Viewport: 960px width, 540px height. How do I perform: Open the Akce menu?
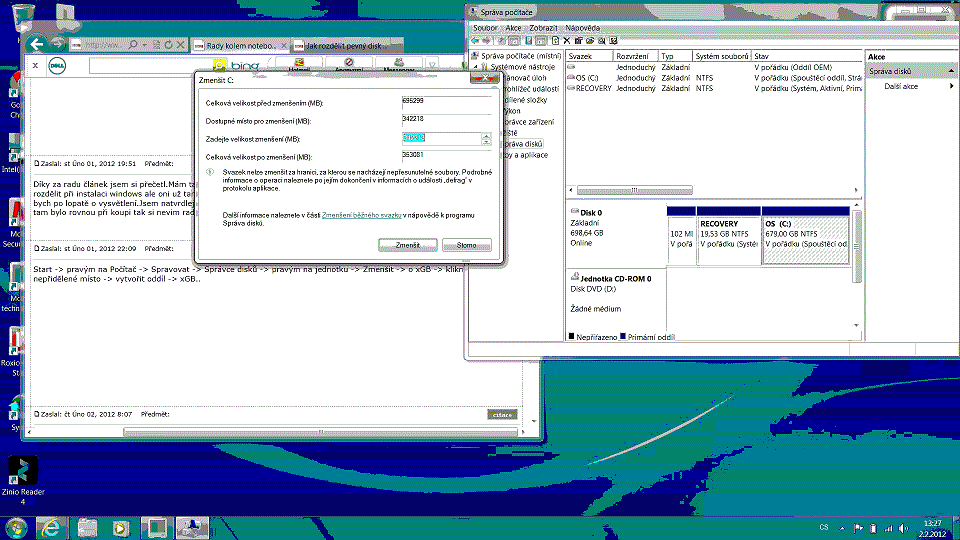tap(513, 28)
